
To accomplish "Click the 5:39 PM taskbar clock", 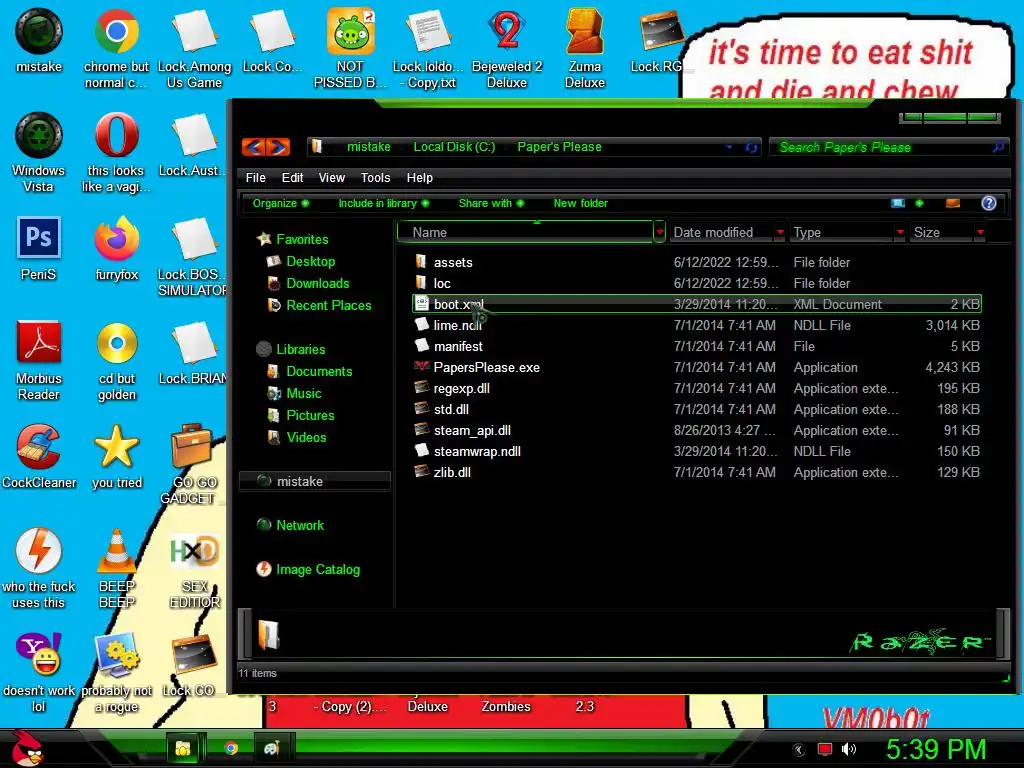I will point(936,749).
